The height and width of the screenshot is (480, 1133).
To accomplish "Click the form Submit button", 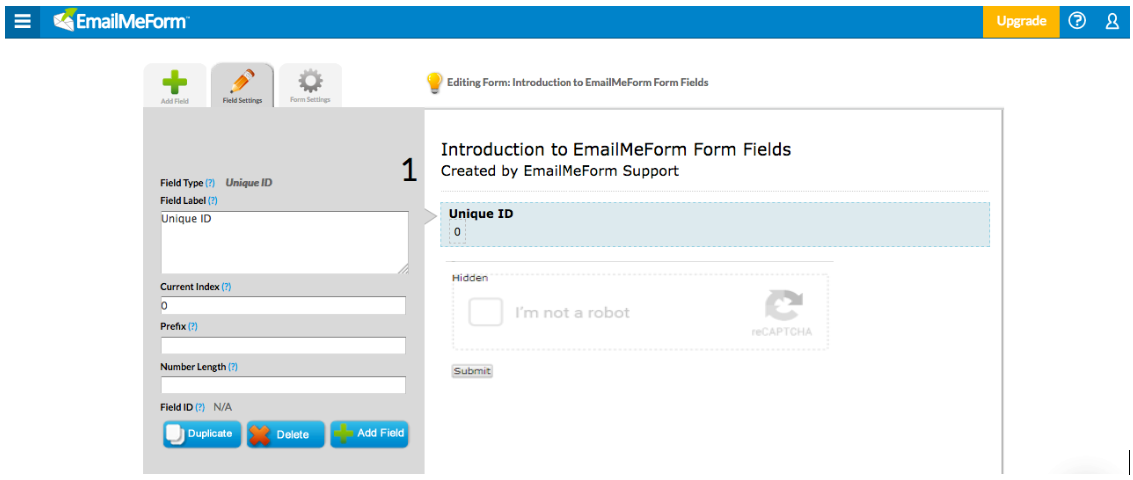I will click(x=472, y=371).
